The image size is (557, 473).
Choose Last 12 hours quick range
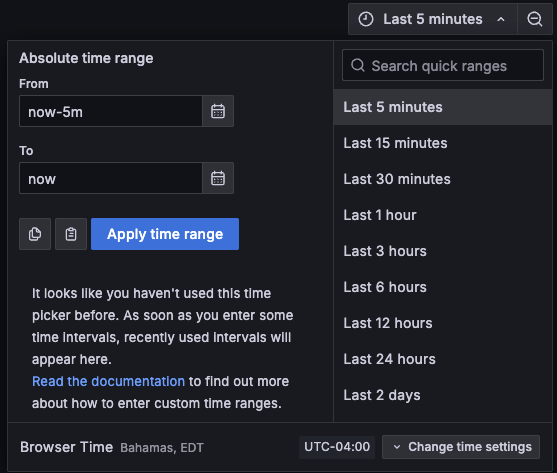pyautogui.click(x=443, y=323)
